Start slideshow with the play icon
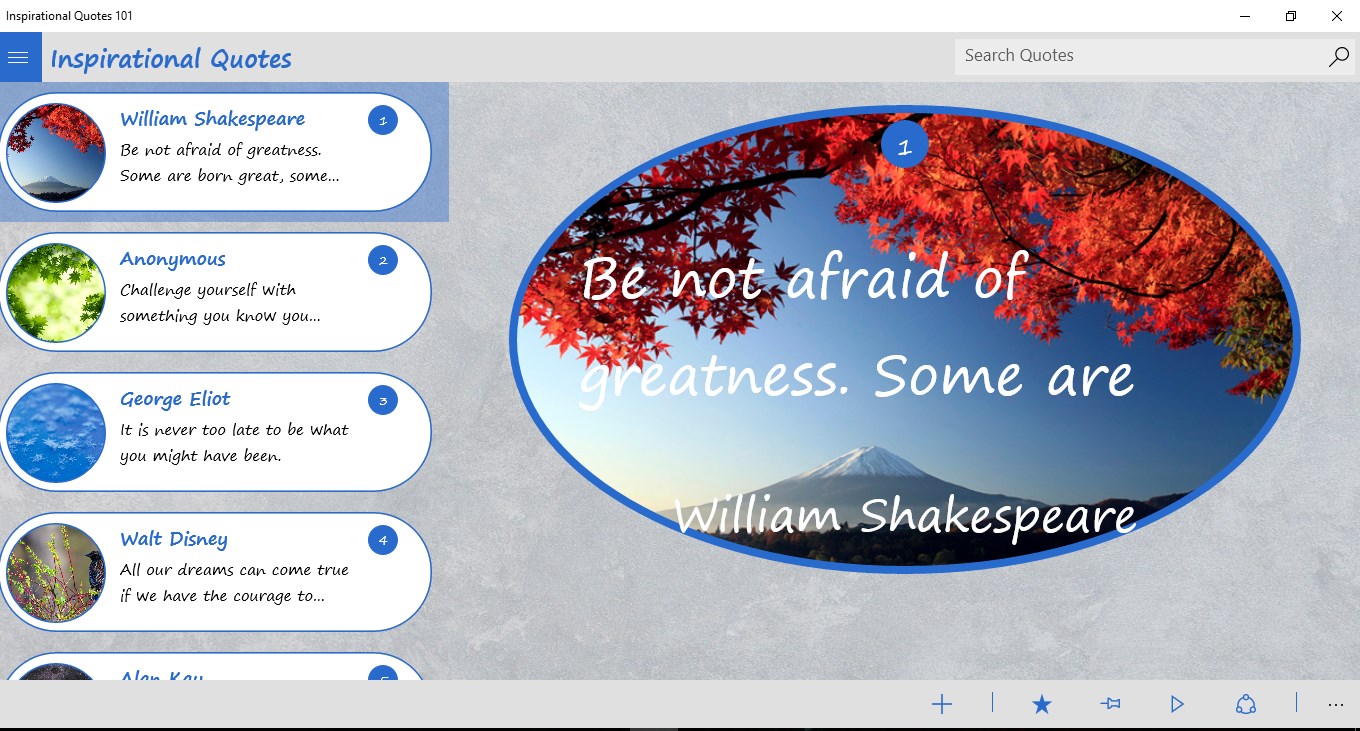The height and width of the screenshot is (731, 1360). (1177, 705)
